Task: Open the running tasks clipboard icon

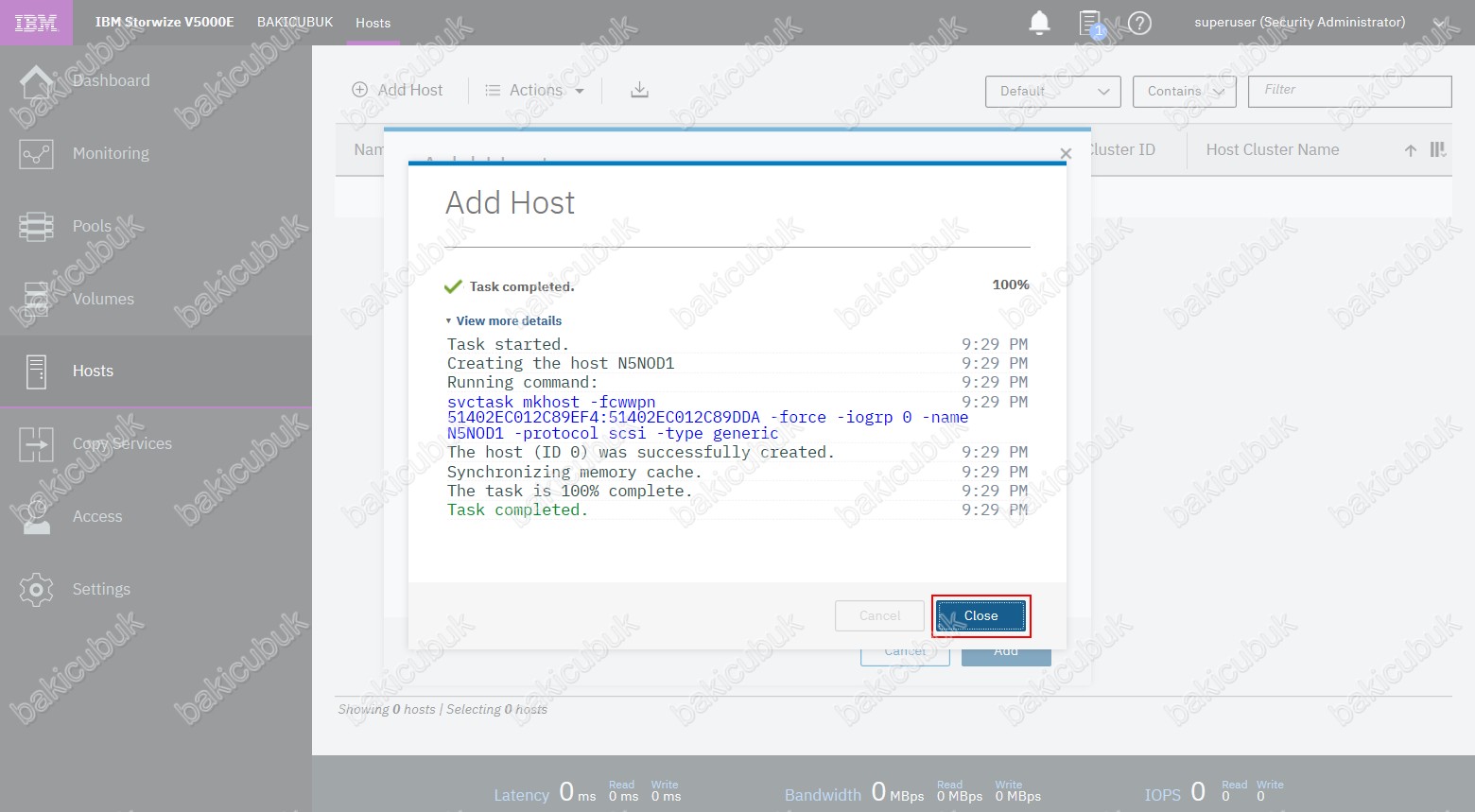Action: [1090, 23]
